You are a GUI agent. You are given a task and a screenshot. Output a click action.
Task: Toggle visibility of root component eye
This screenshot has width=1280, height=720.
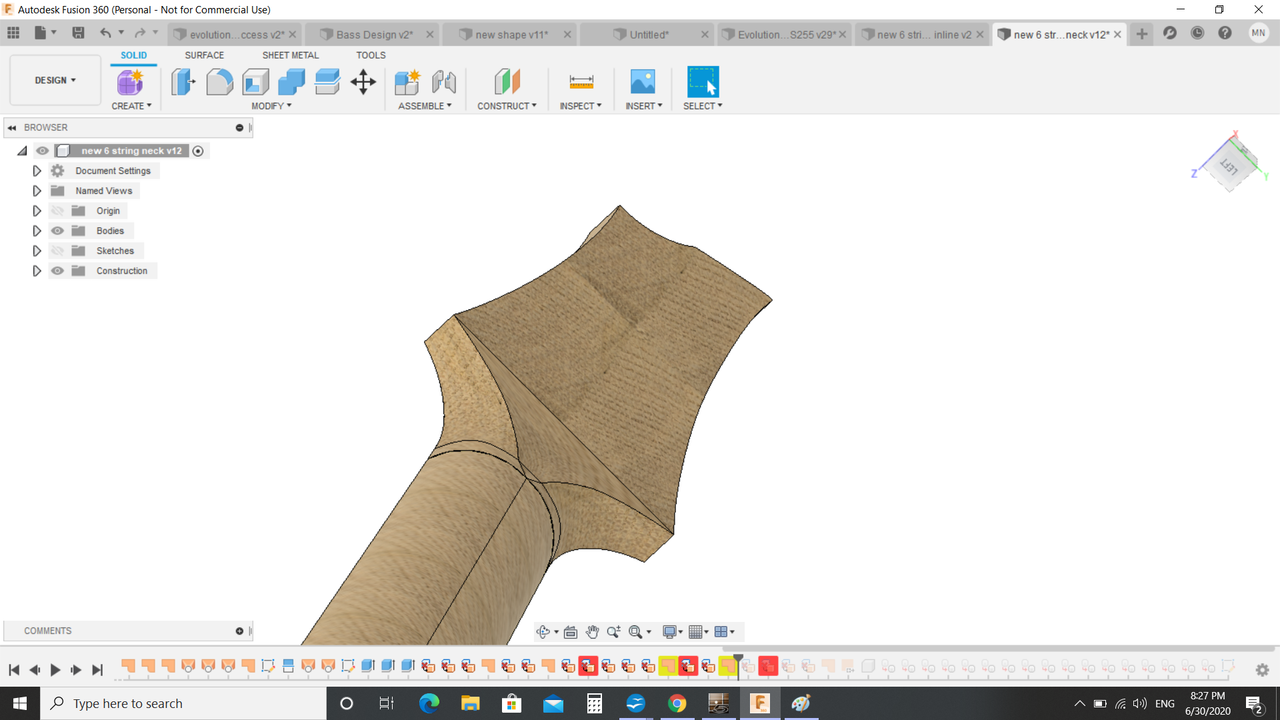click(42, 151)
